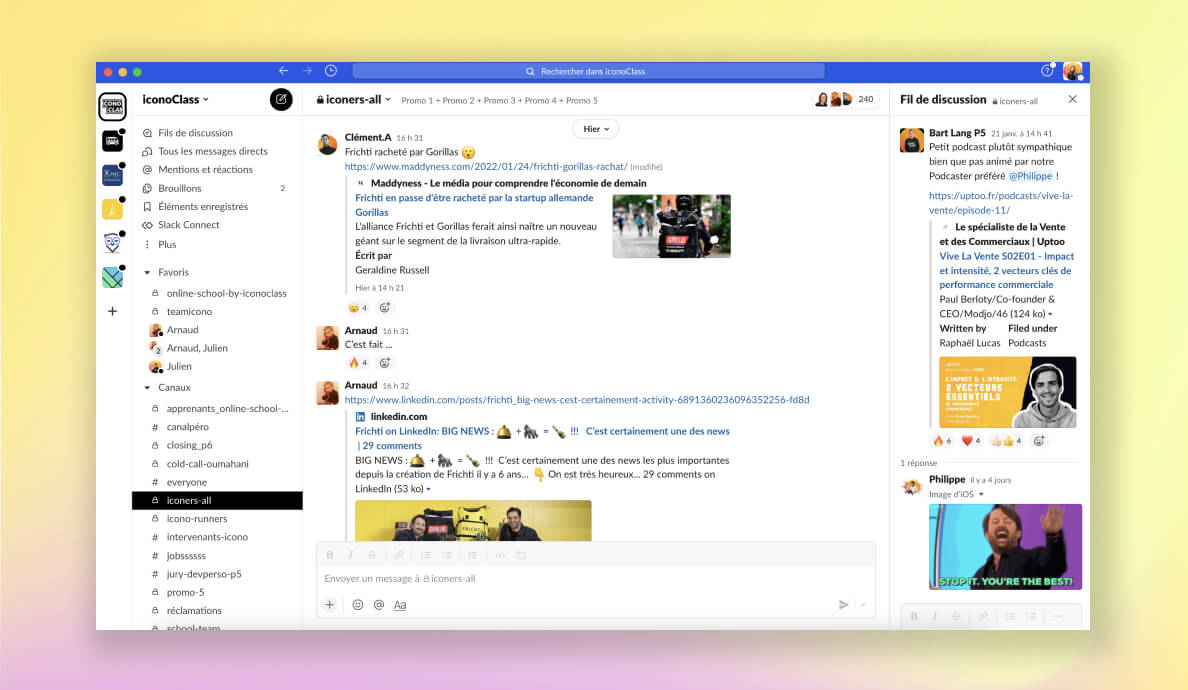
Task: Toggle heart reaction in thread
Action: (x=971, y=441)
